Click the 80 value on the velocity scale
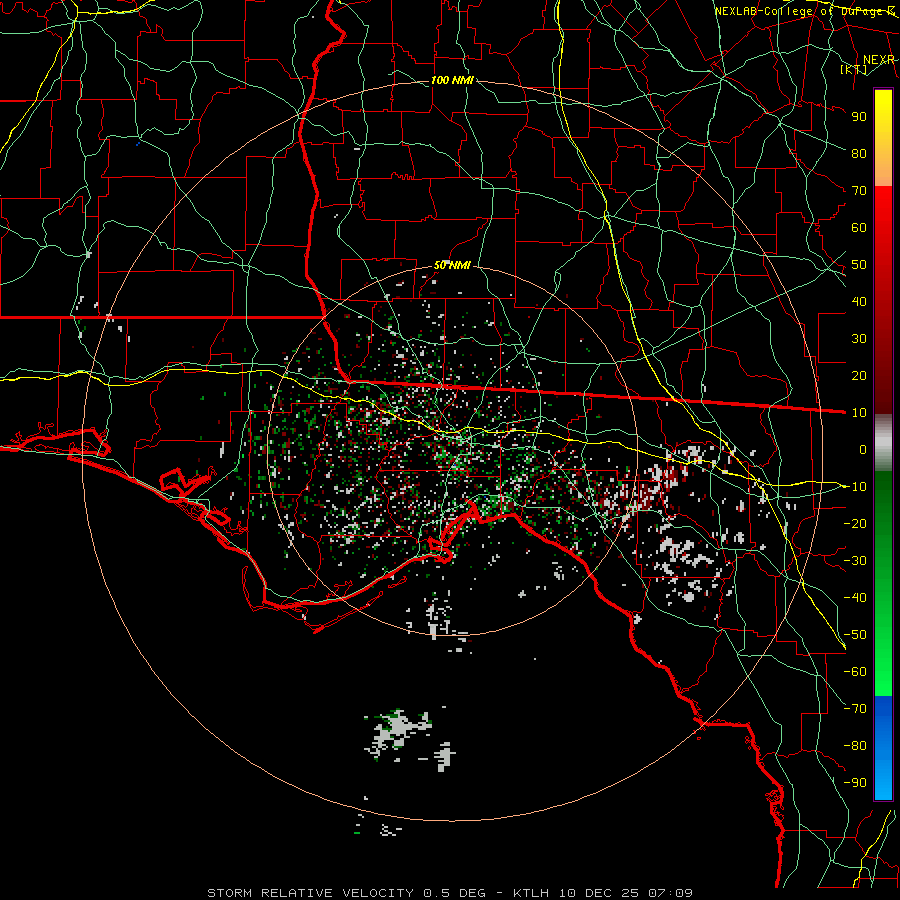This screenshot has height=900, width=900. 859,153
